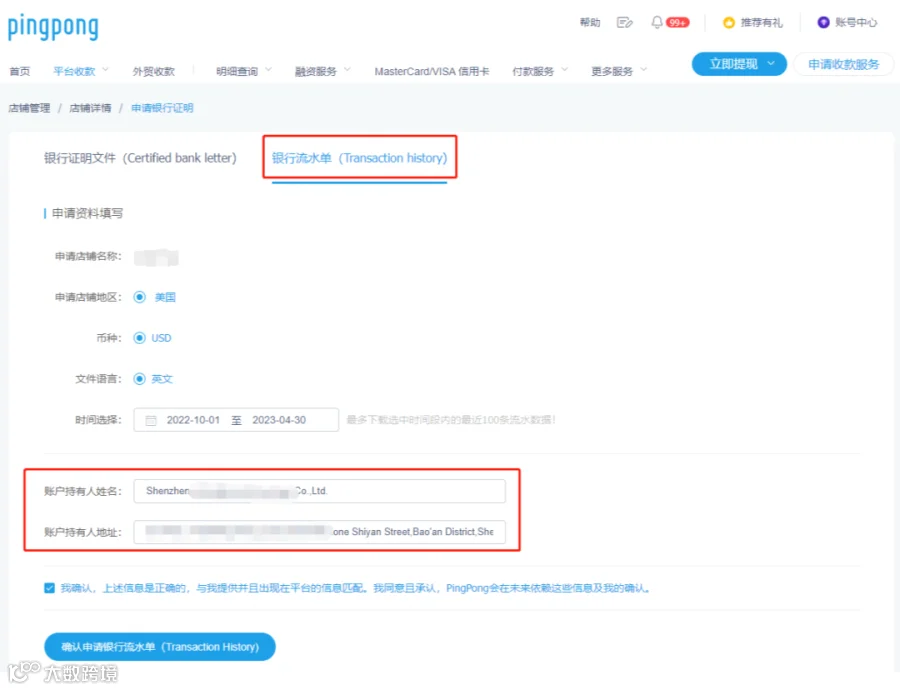The width and height of the screenshot is (900, 690).
Task: Open the notification bell icon
Action: click(655, 21)
